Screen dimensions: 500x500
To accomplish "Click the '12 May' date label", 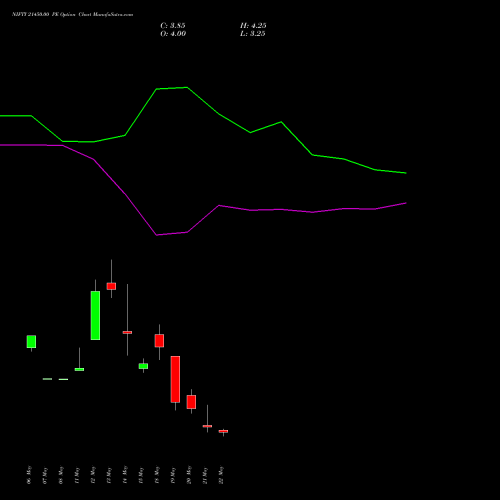I will 93,475.
